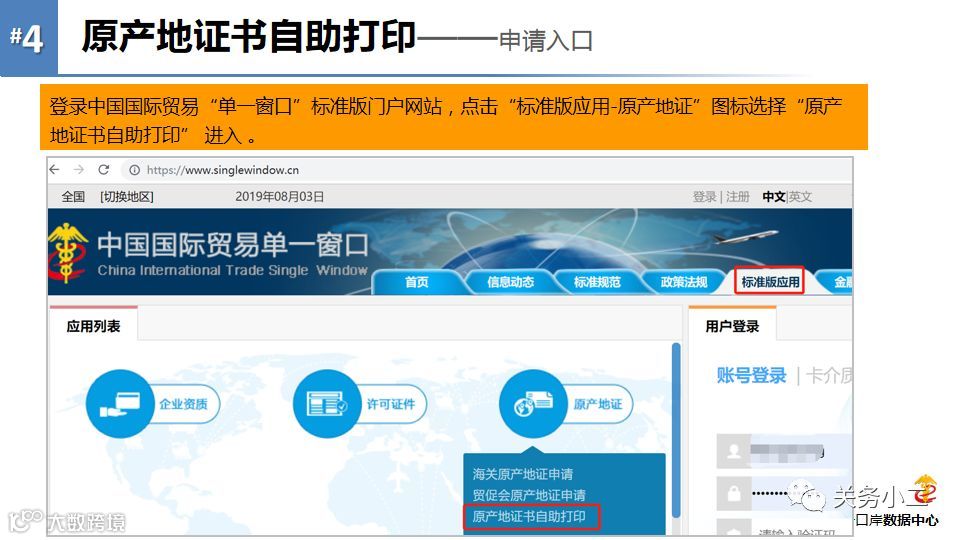Choose 贸促会原产地证申请 from the dropdown

(529, 495)
